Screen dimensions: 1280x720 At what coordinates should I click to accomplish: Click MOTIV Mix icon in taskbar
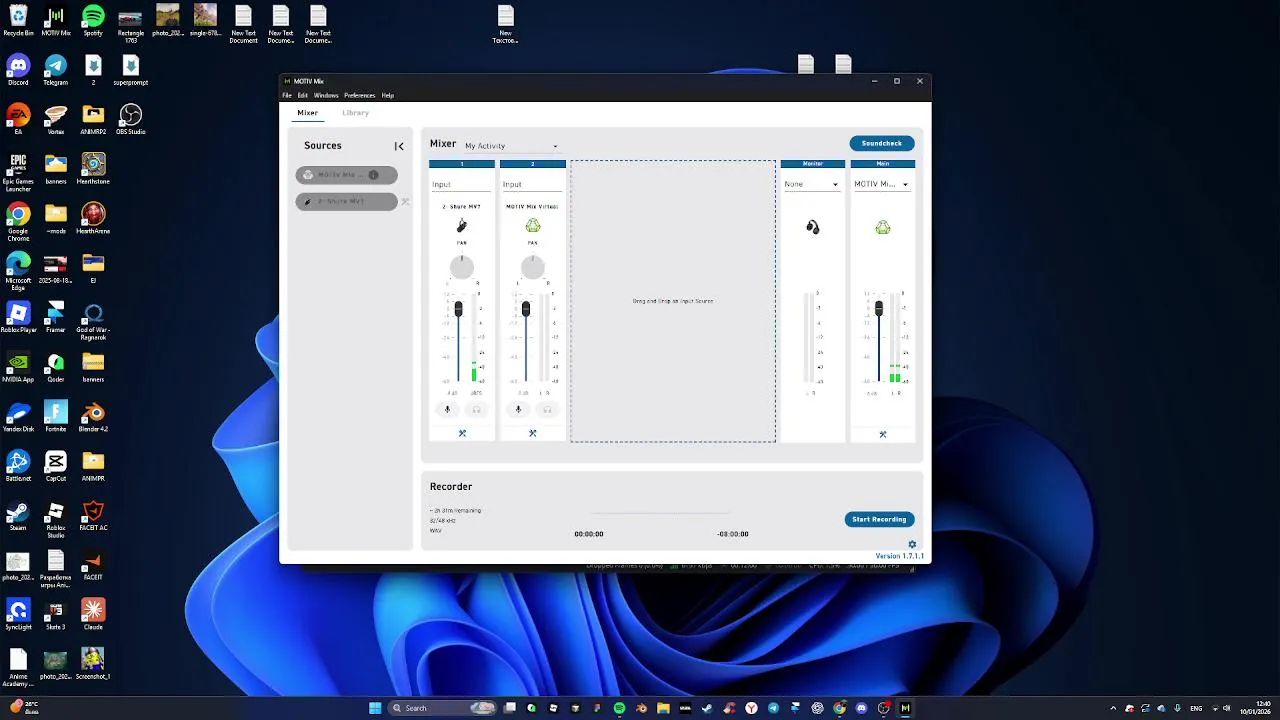(x=905, y=708)
